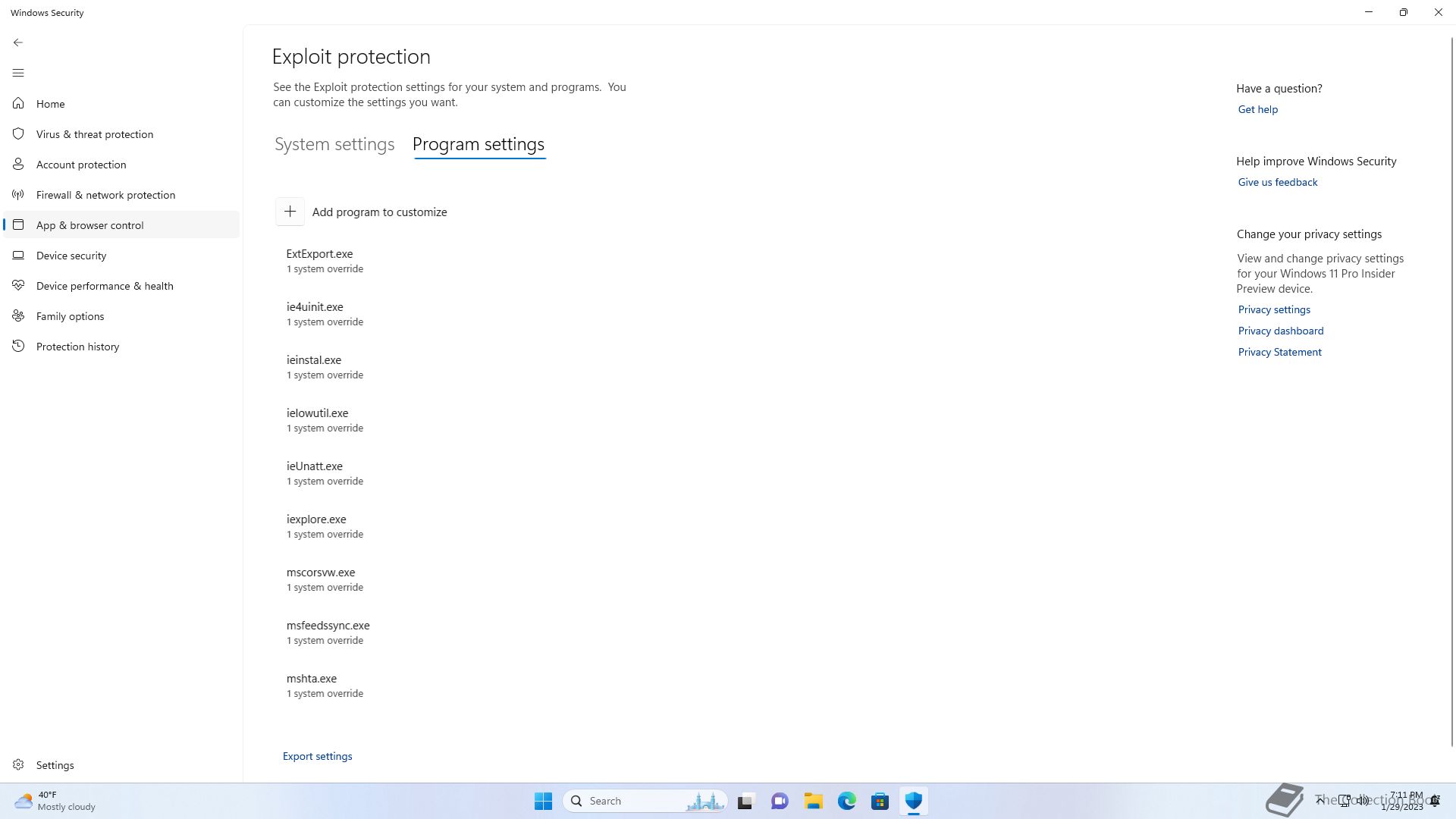Switch to System settings tab
Viewport: 1456px width, 819px height.
click(x=334, y=144)
